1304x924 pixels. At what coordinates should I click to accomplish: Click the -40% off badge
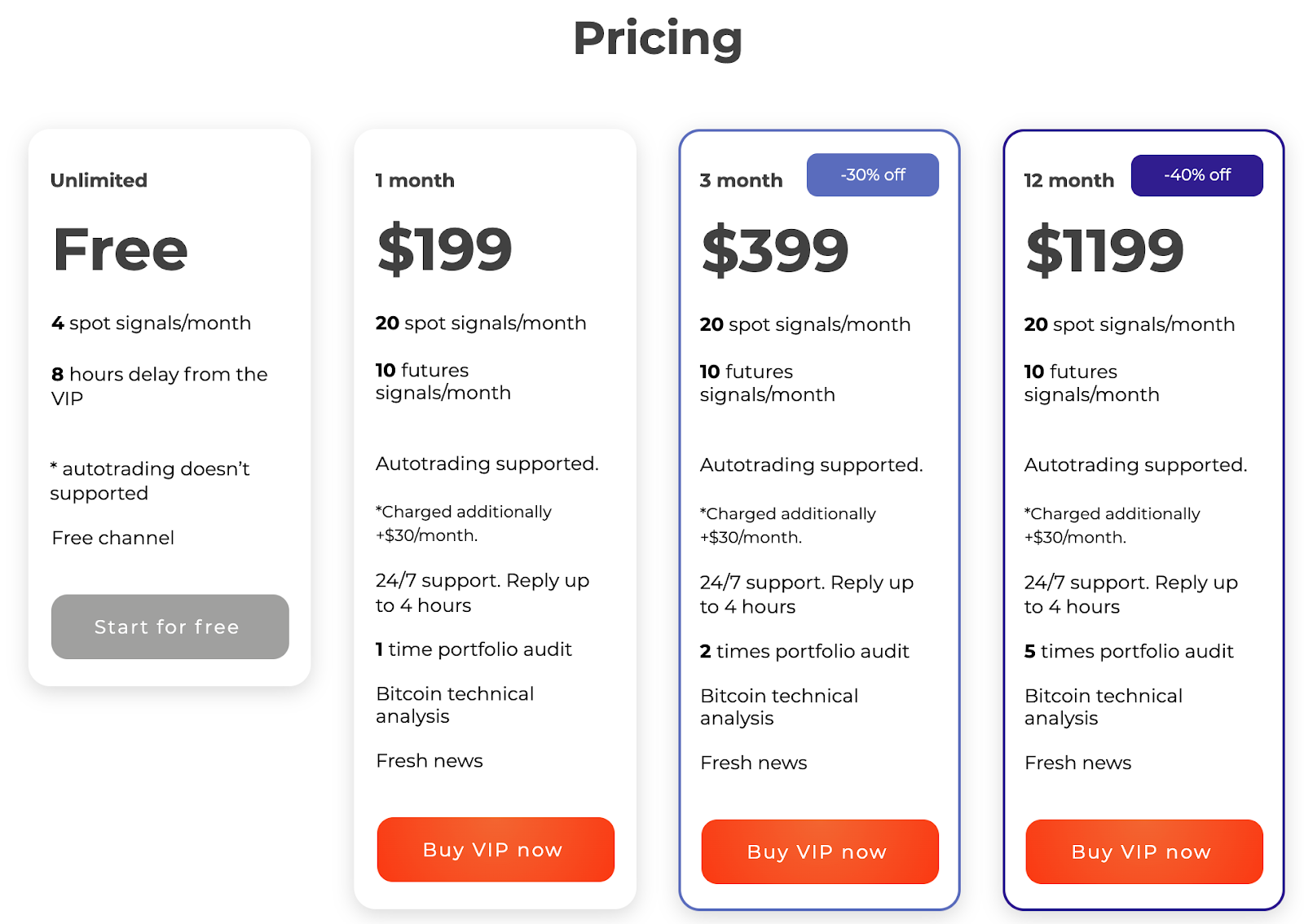[1196, 175]
